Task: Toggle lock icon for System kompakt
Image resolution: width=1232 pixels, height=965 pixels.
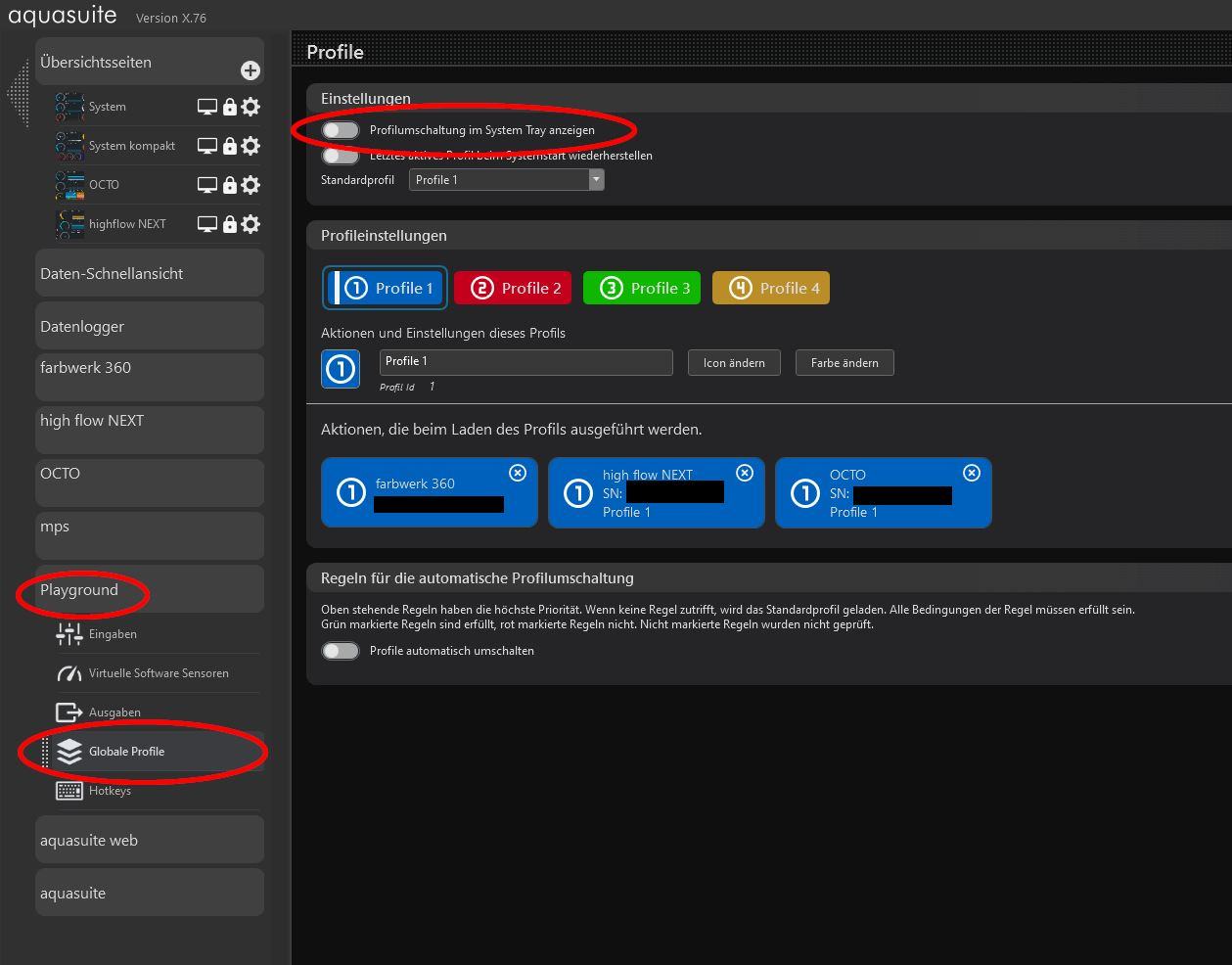Action: click(x=230, y=146)
